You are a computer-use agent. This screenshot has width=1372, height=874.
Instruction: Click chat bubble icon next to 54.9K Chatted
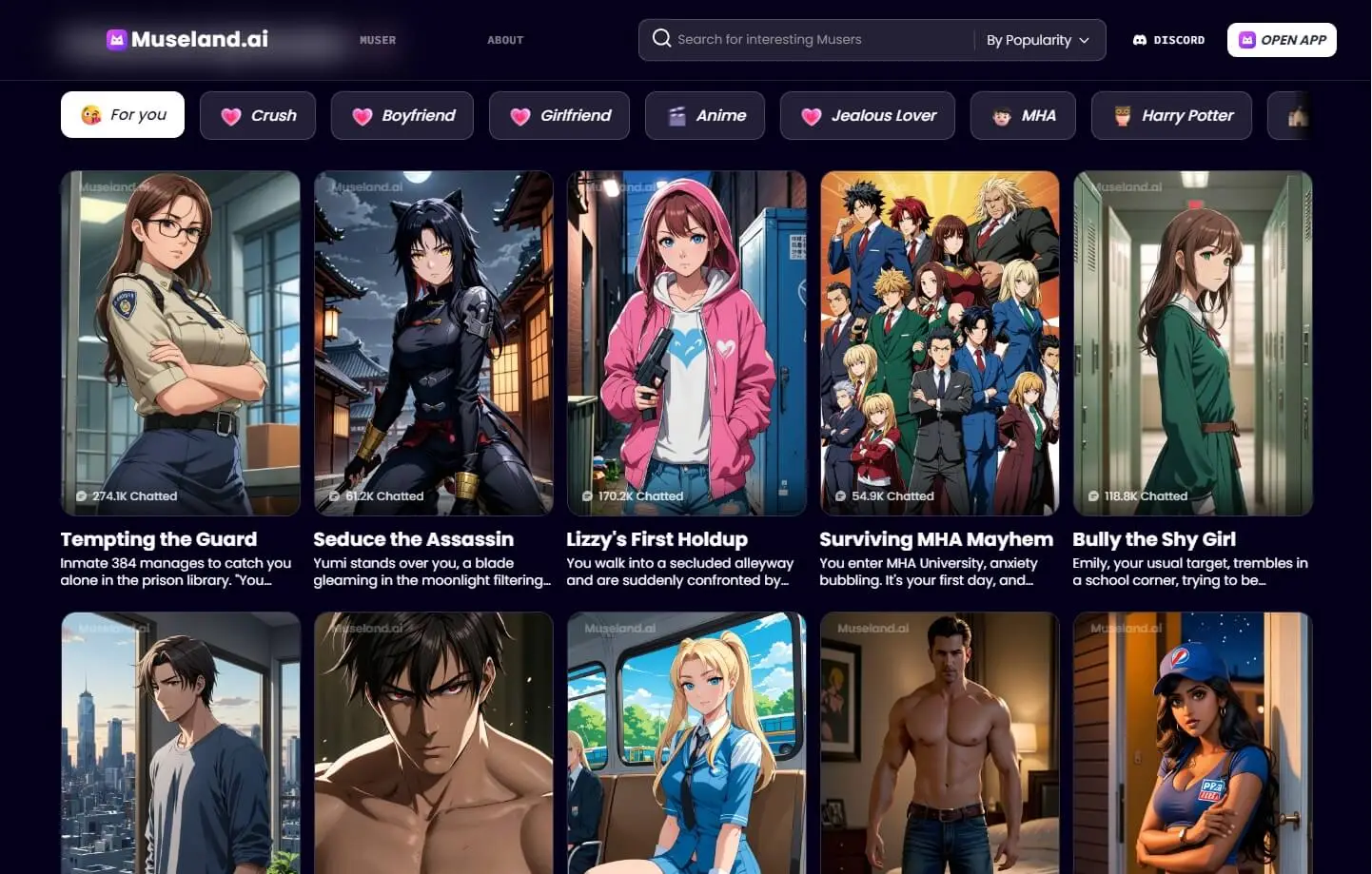[x=841, y=496]
